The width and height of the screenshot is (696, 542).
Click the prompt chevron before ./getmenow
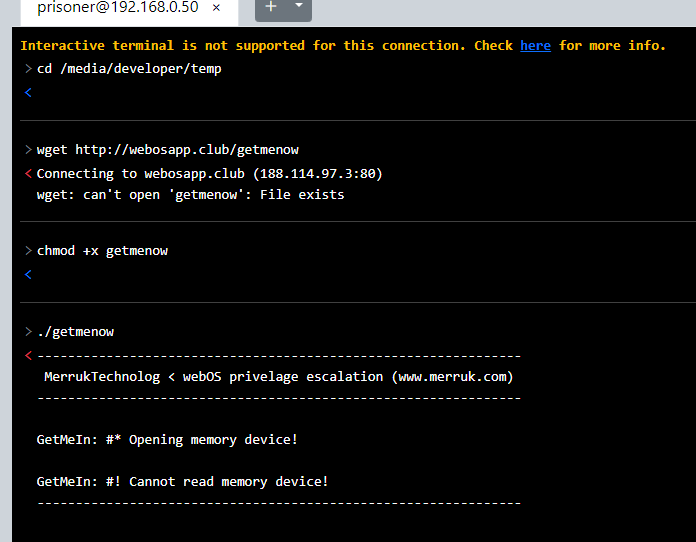point(28,332)
